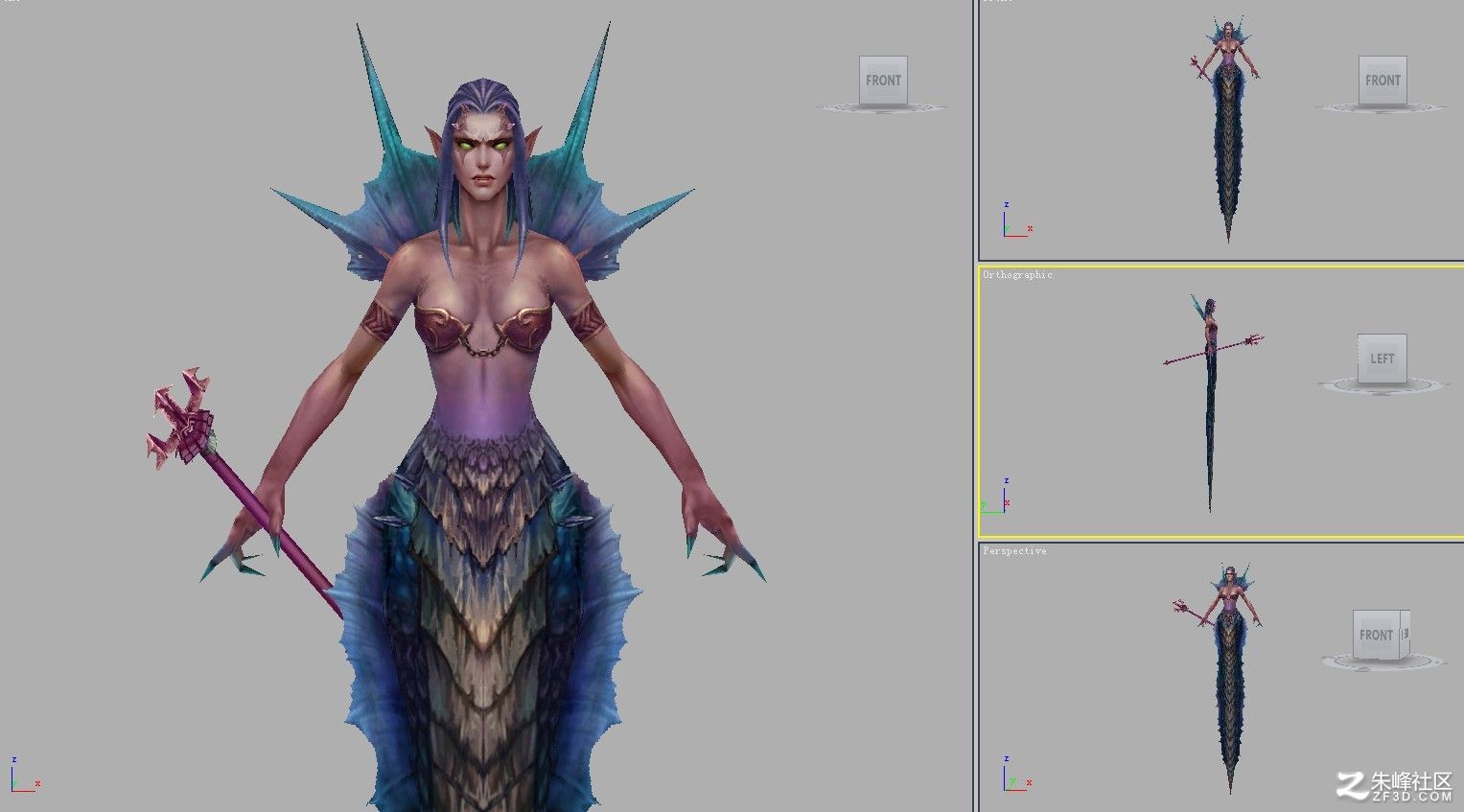The width and height of the screenshot is (1464, 812).
Task: Click the right side face of the Perspective ViewCube
Action: [1405, 634]
